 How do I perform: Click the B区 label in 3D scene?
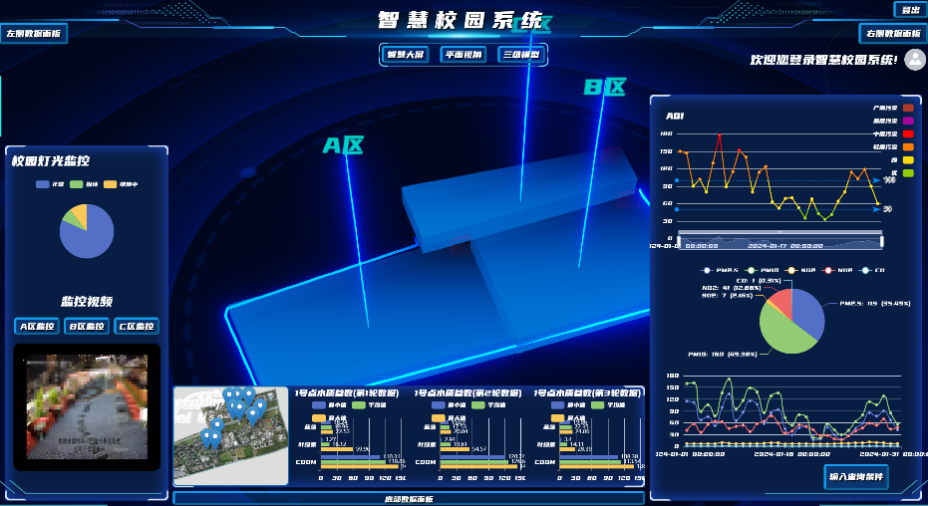[x=604, y=88]
